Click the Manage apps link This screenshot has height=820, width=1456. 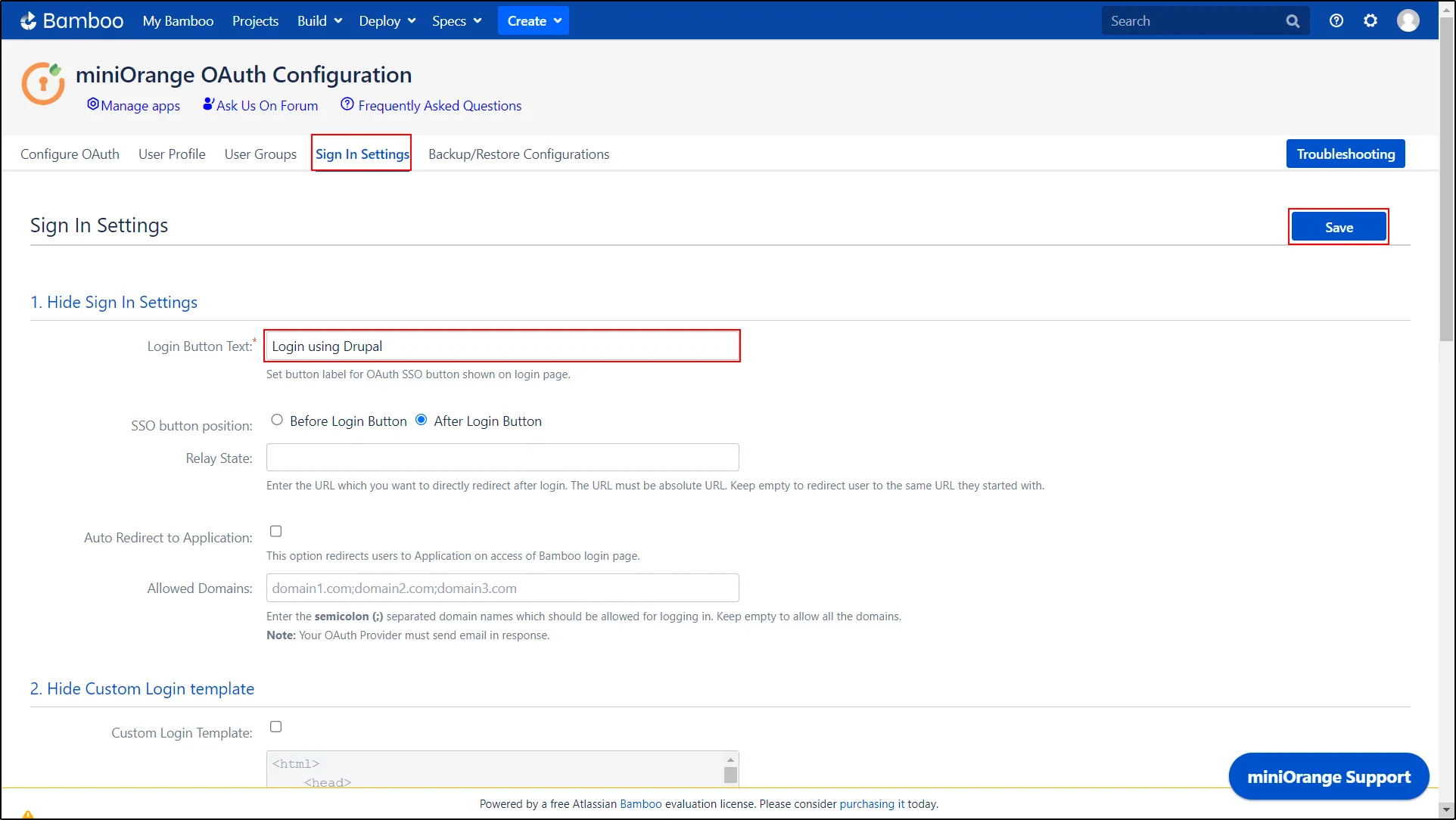134,106
